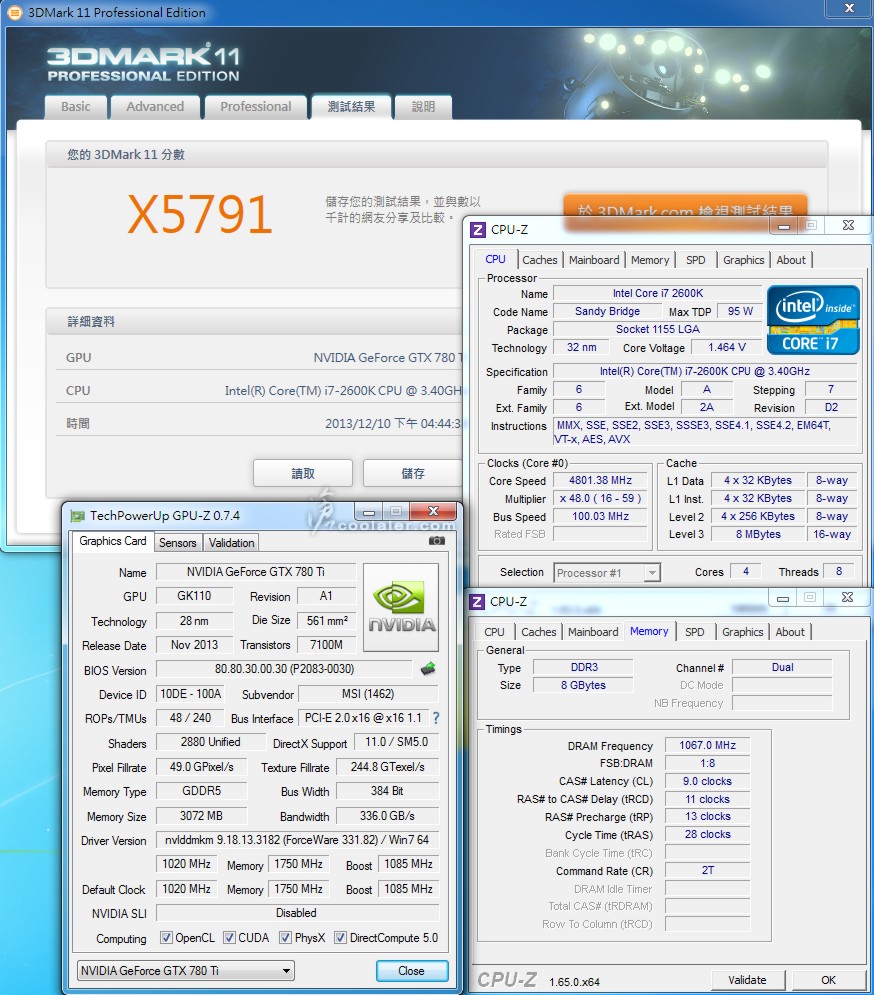Click the CPU name Intel Core i7 2600K

coord(658,293)
